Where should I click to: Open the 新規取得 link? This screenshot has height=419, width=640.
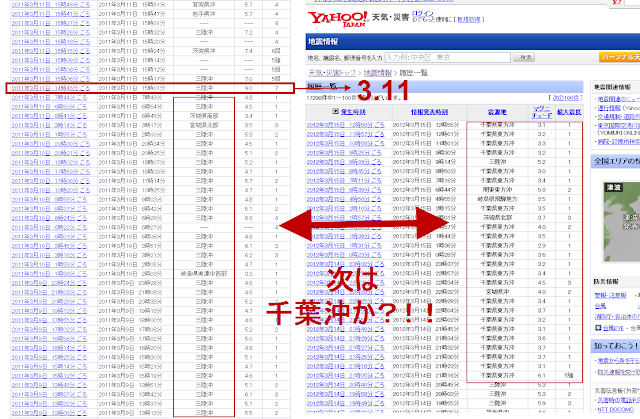pos(469,19)
